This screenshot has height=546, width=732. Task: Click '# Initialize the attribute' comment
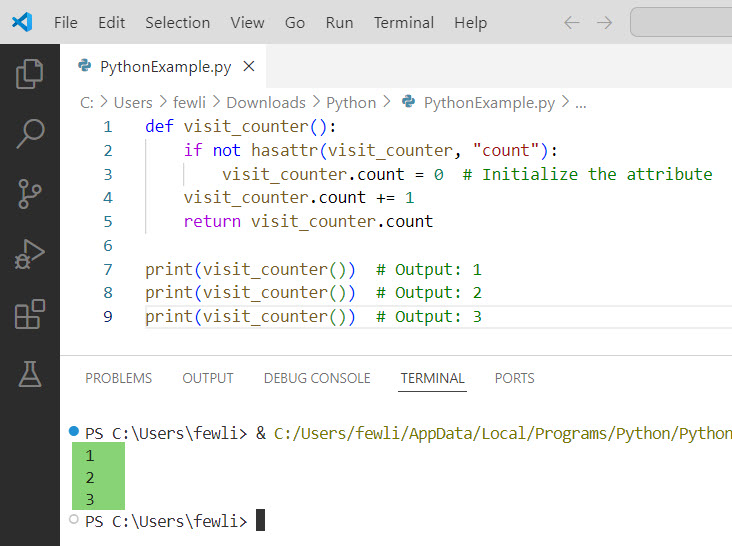[587, 174]
